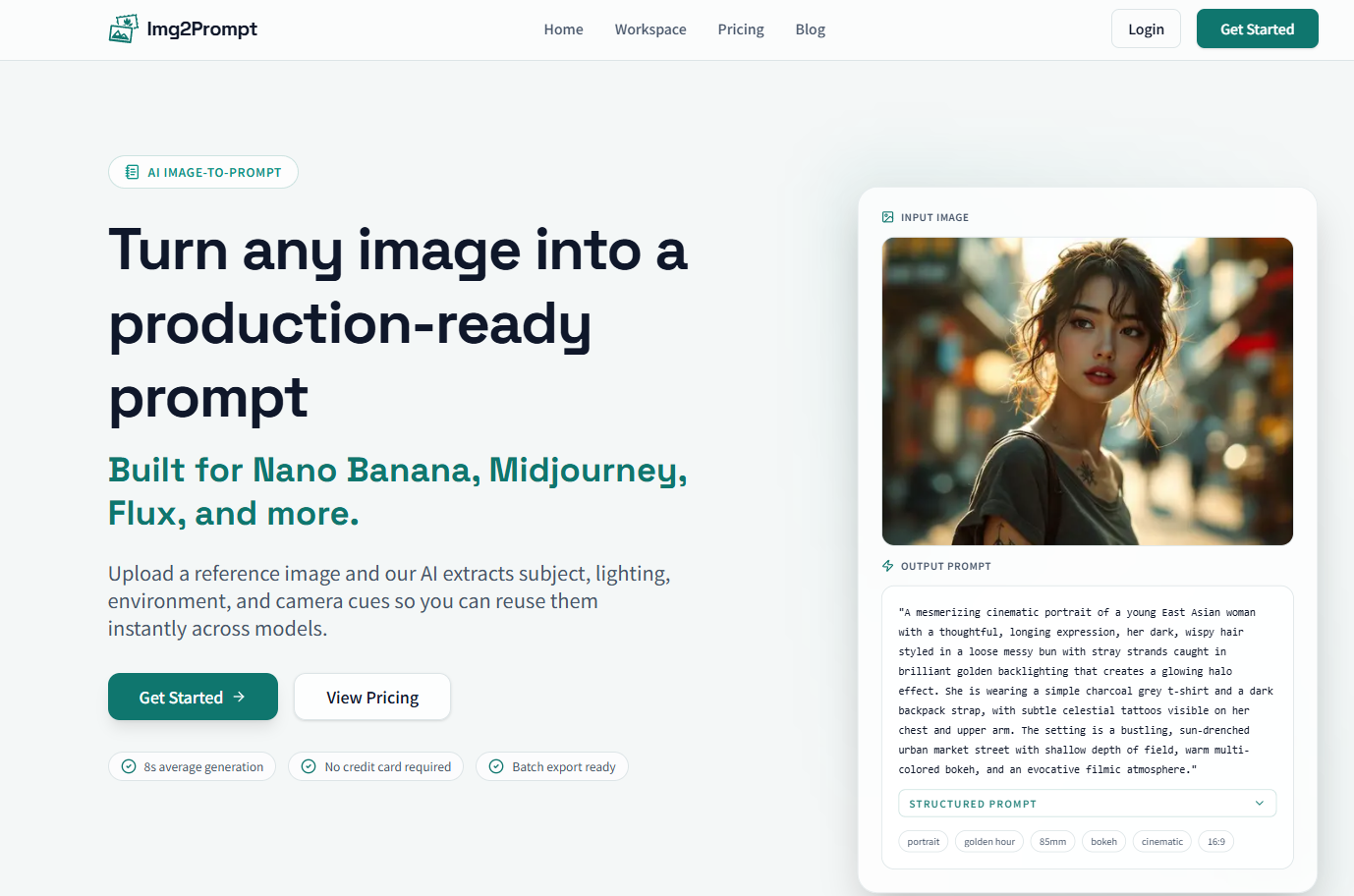Viewport: 1354px width, 896px height.
Task: Click the Upload a reference image description paragraph
Action: [x=389, y=600]
